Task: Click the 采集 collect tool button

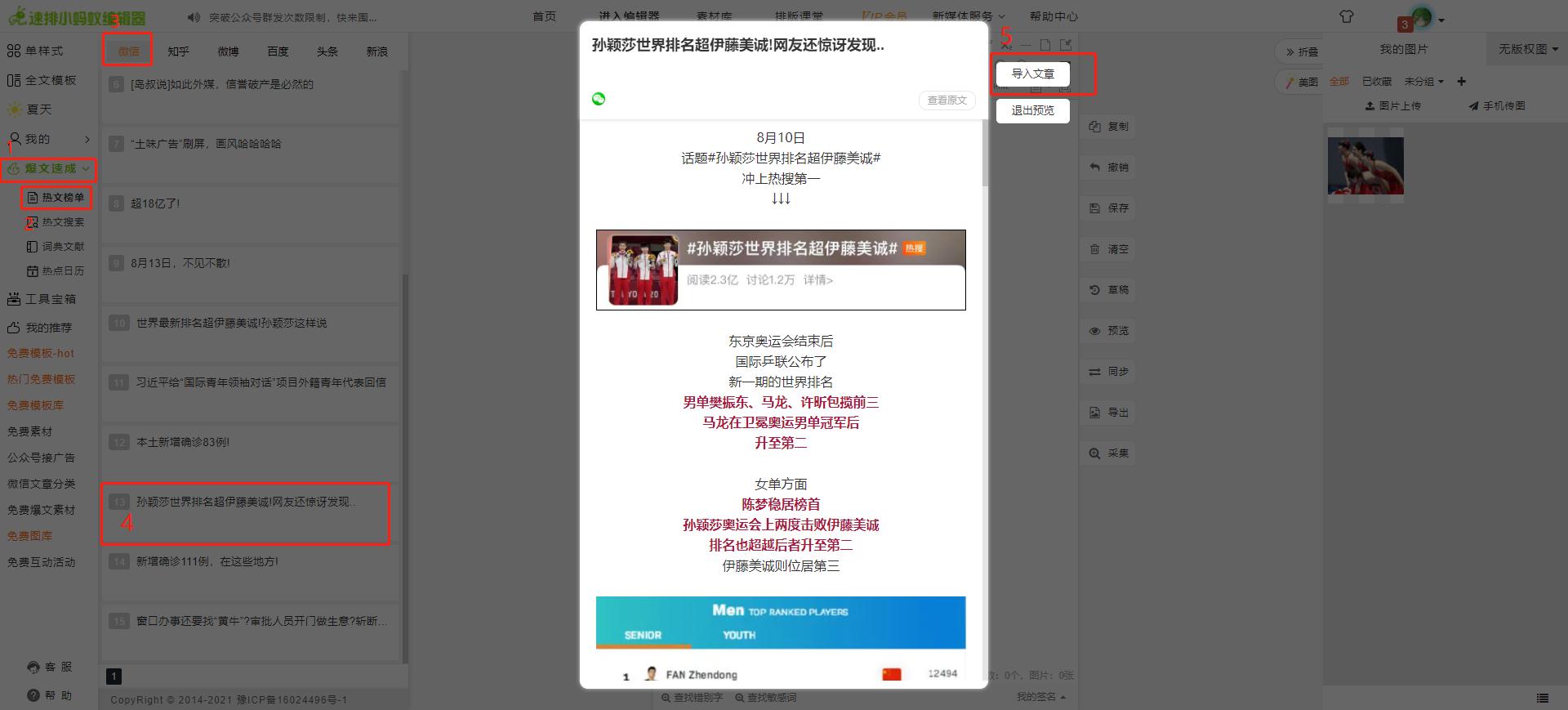Action: [1109, 453]
